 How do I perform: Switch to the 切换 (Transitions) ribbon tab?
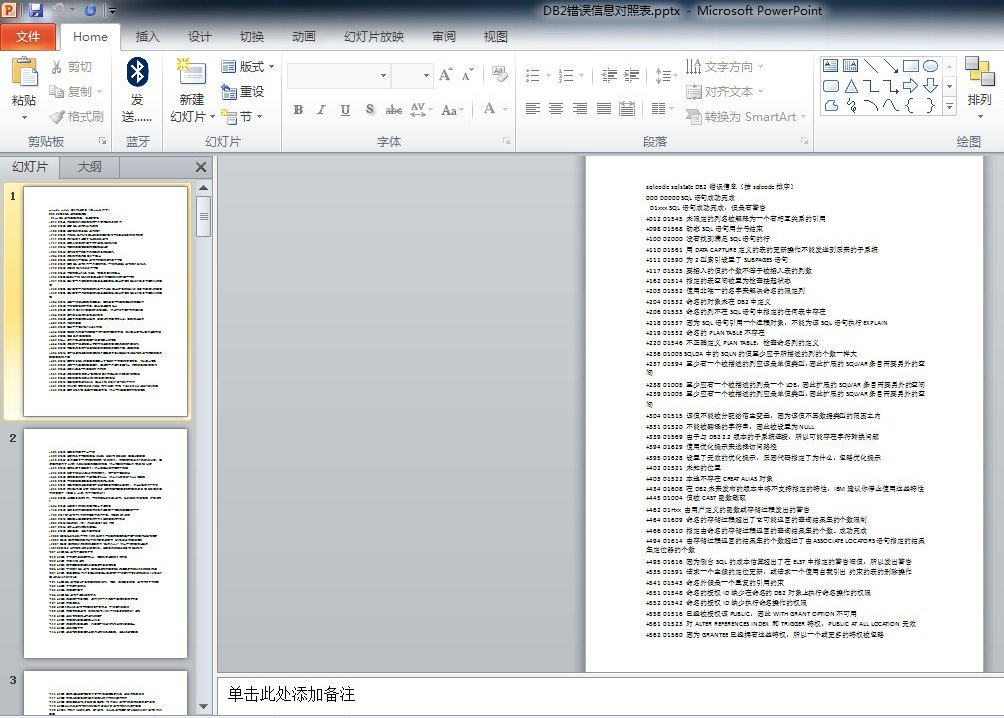[x=252, y=37]
